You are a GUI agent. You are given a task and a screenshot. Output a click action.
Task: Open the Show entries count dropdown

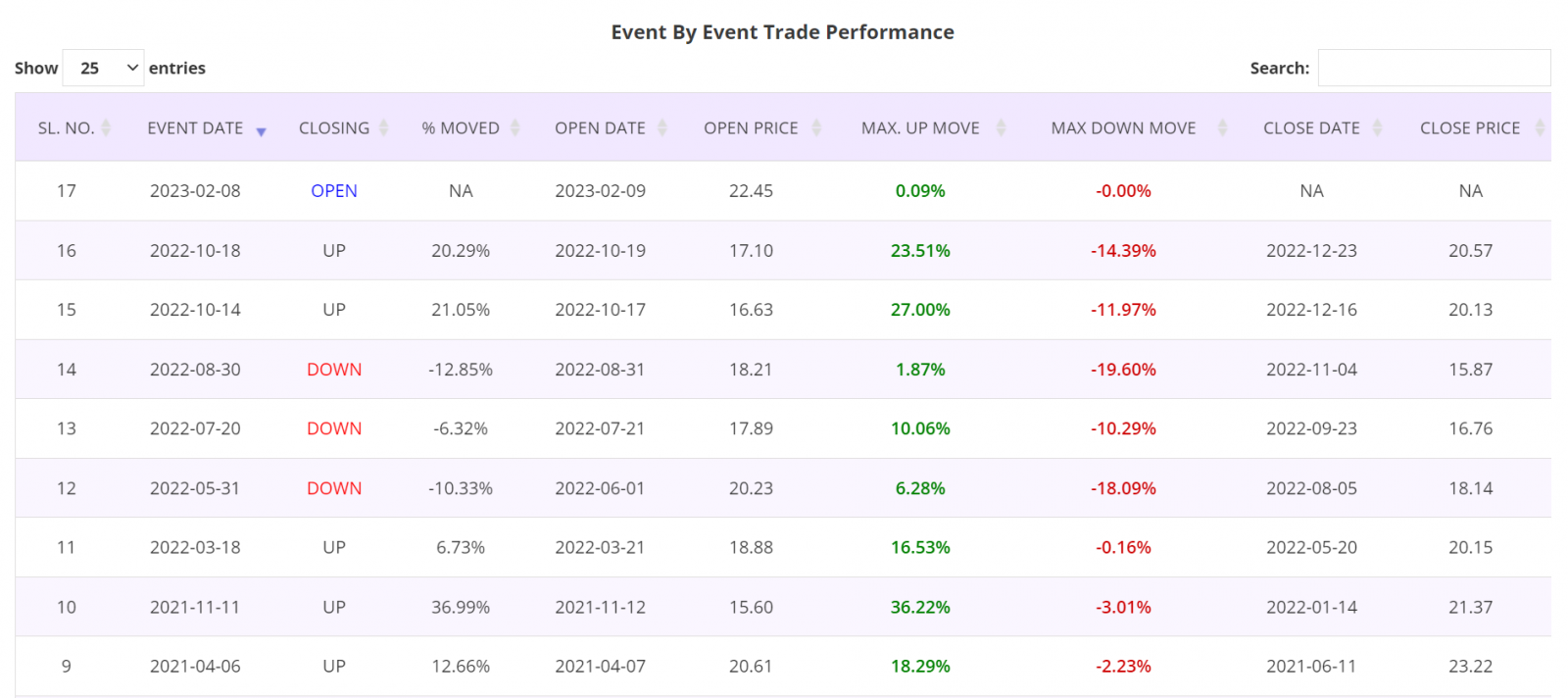(x=103, y=68)
